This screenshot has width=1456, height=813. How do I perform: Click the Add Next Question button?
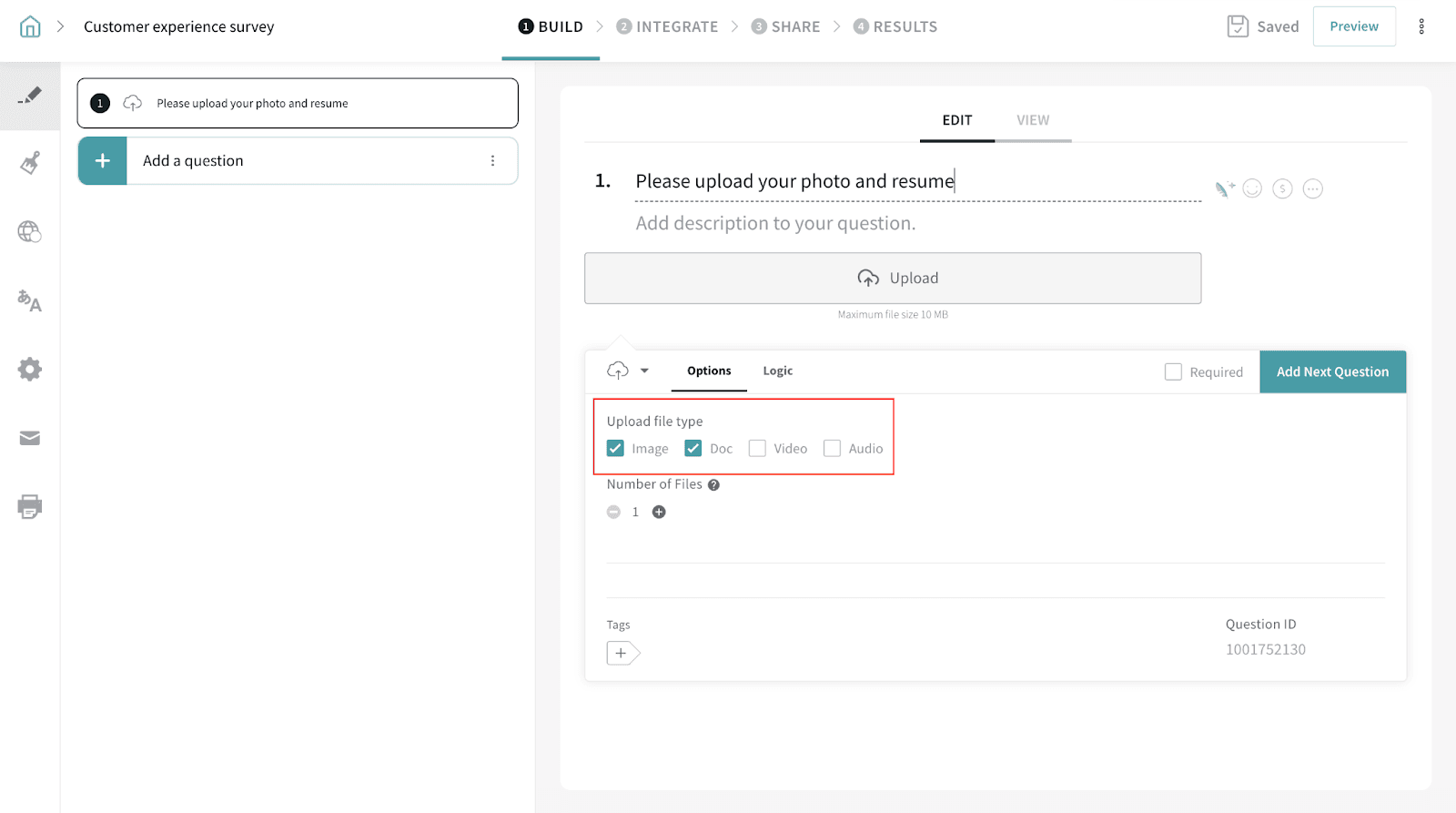pyautogui.click(x=1332, y=371)
